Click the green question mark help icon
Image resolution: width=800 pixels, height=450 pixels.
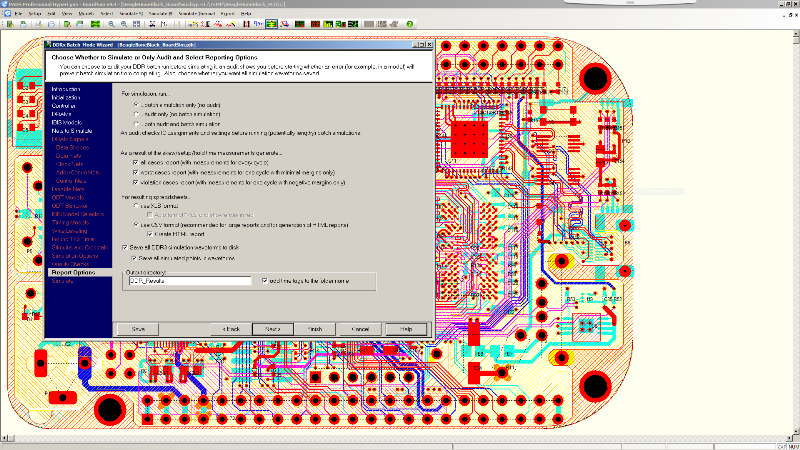click(410, 24)
